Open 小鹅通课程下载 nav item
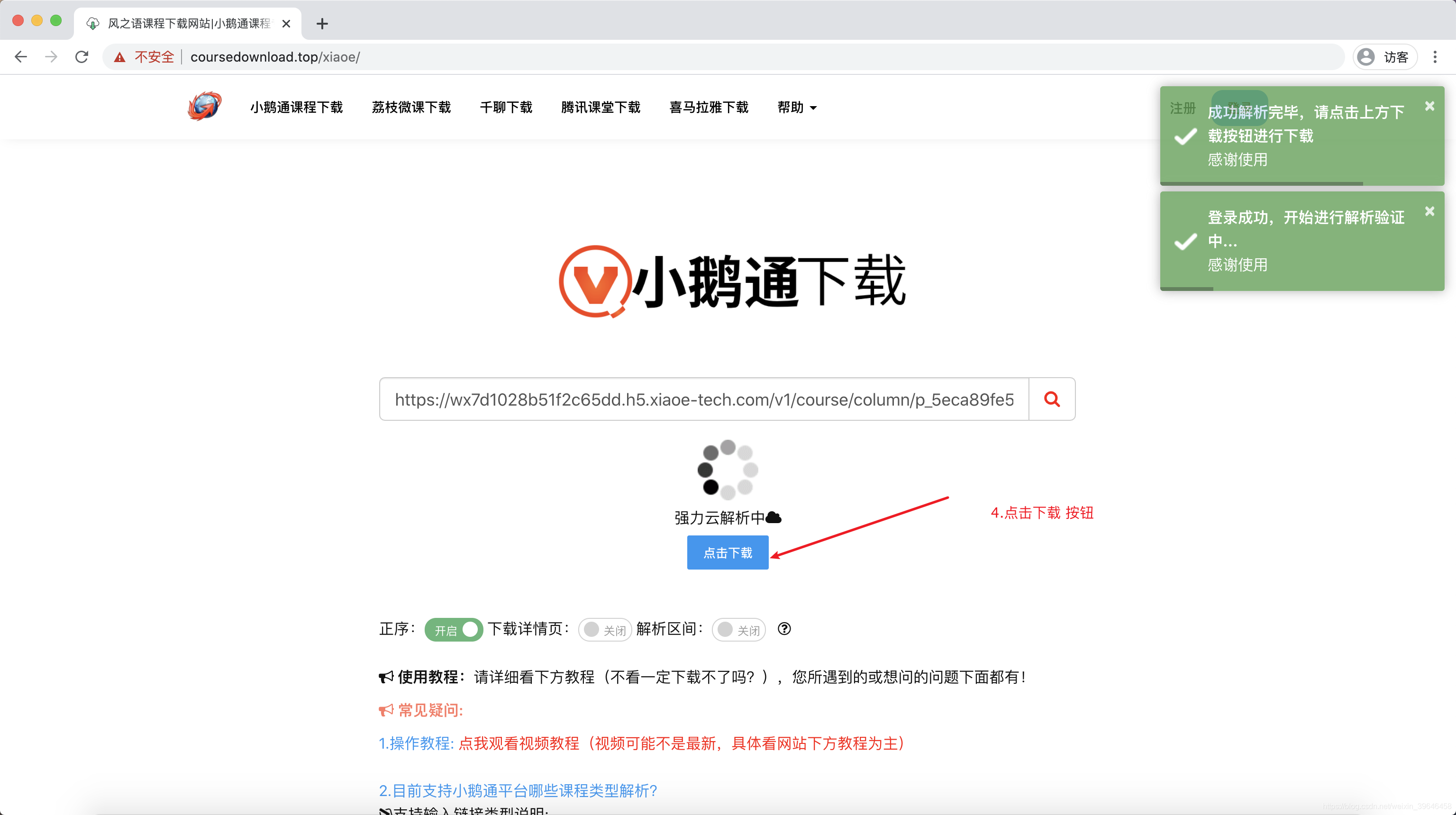 click(x=296, y=108)
